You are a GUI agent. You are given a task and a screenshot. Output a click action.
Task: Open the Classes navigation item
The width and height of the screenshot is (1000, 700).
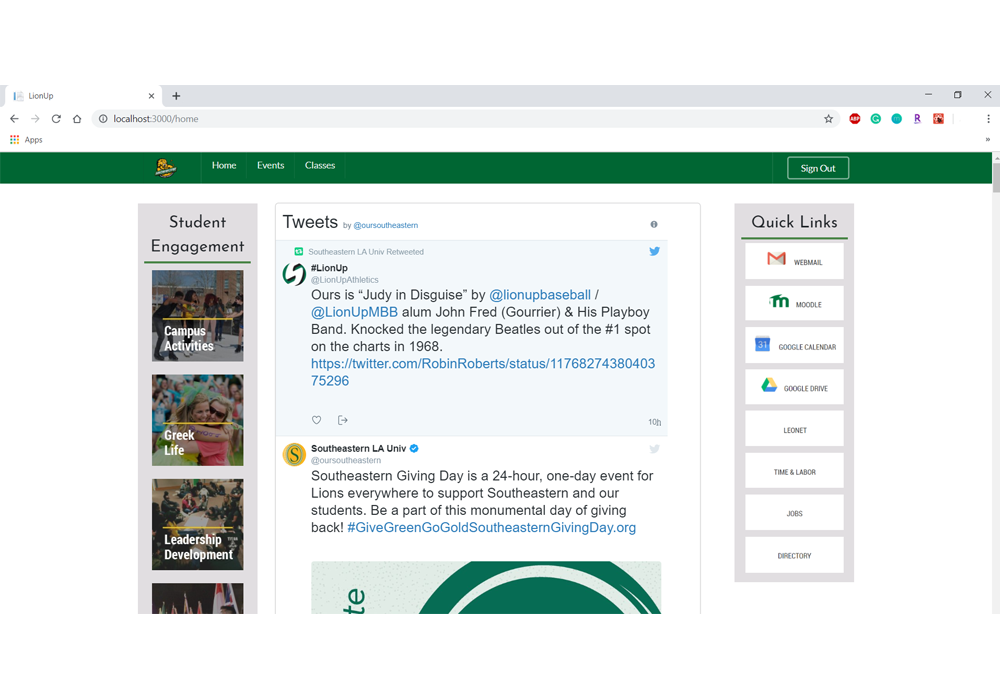pos(320,166)
